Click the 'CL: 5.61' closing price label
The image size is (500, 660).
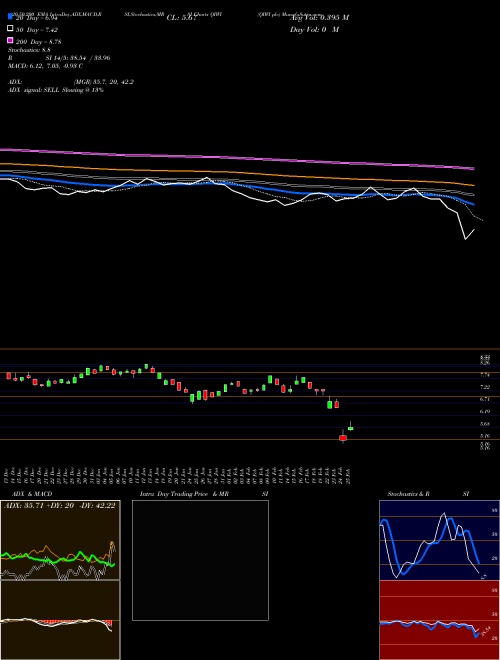pyautogui.click(x=181, y=18)
